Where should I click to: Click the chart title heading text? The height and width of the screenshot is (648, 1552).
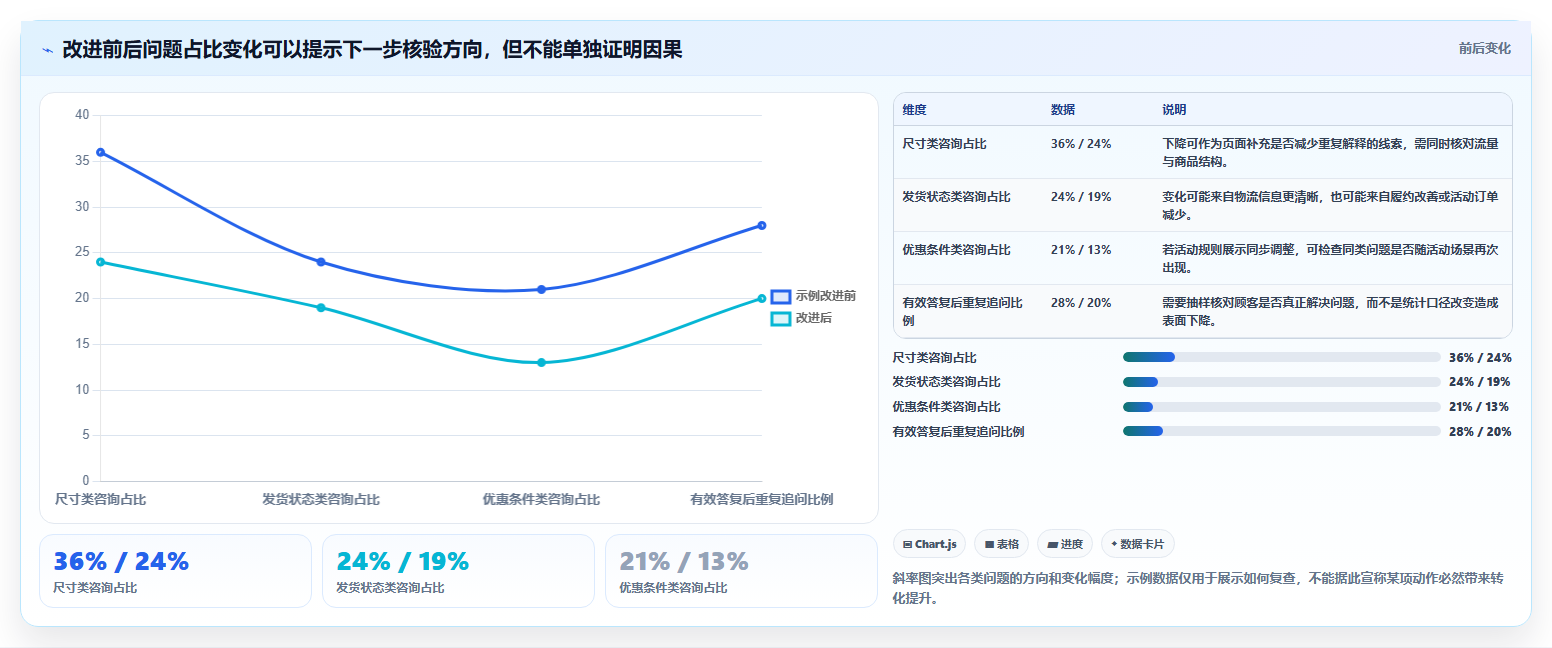click(x=372, y=49)
